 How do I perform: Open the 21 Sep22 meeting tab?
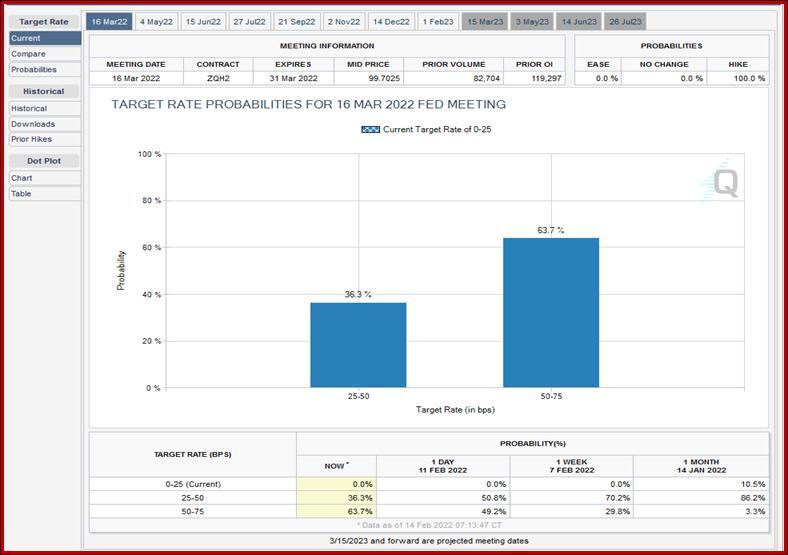click(x=297, y=22)
